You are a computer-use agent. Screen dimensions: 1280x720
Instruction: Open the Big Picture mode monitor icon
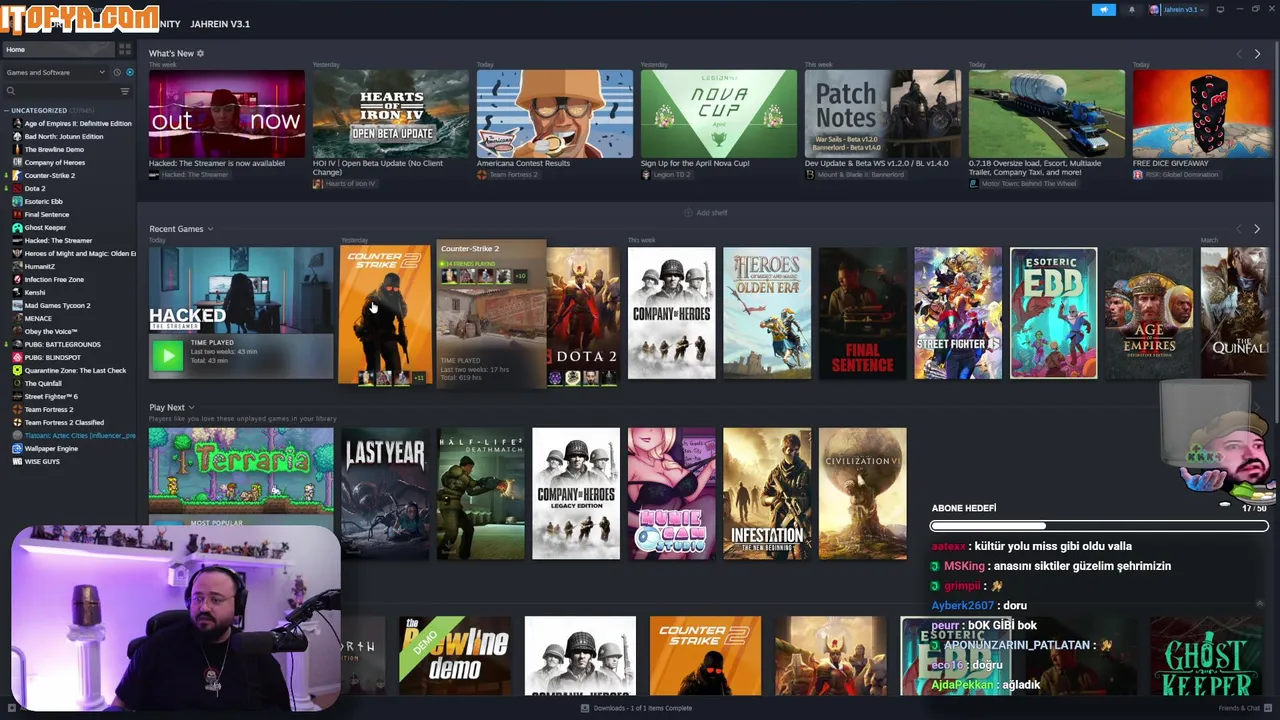tap(1220, 10)
